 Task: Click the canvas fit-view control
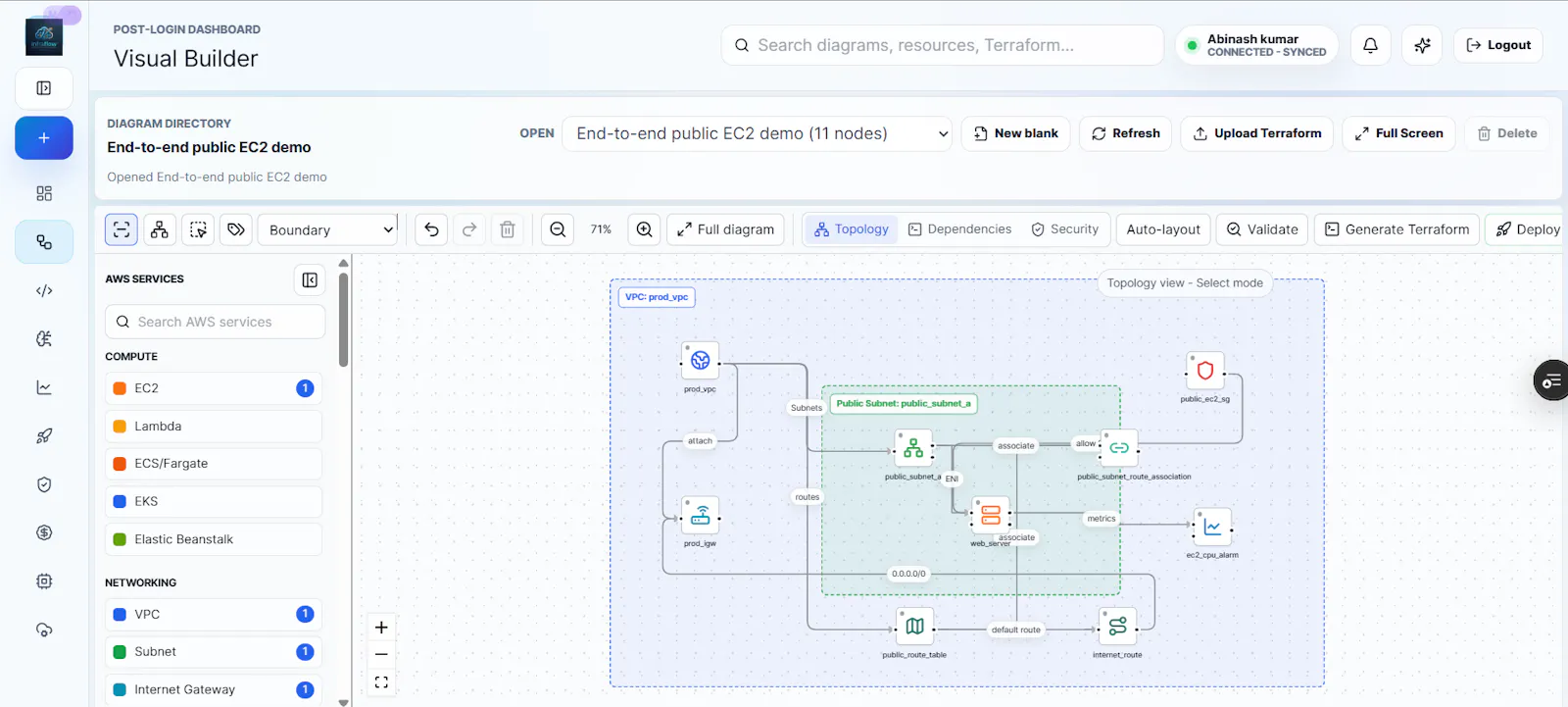click(381, 682)
